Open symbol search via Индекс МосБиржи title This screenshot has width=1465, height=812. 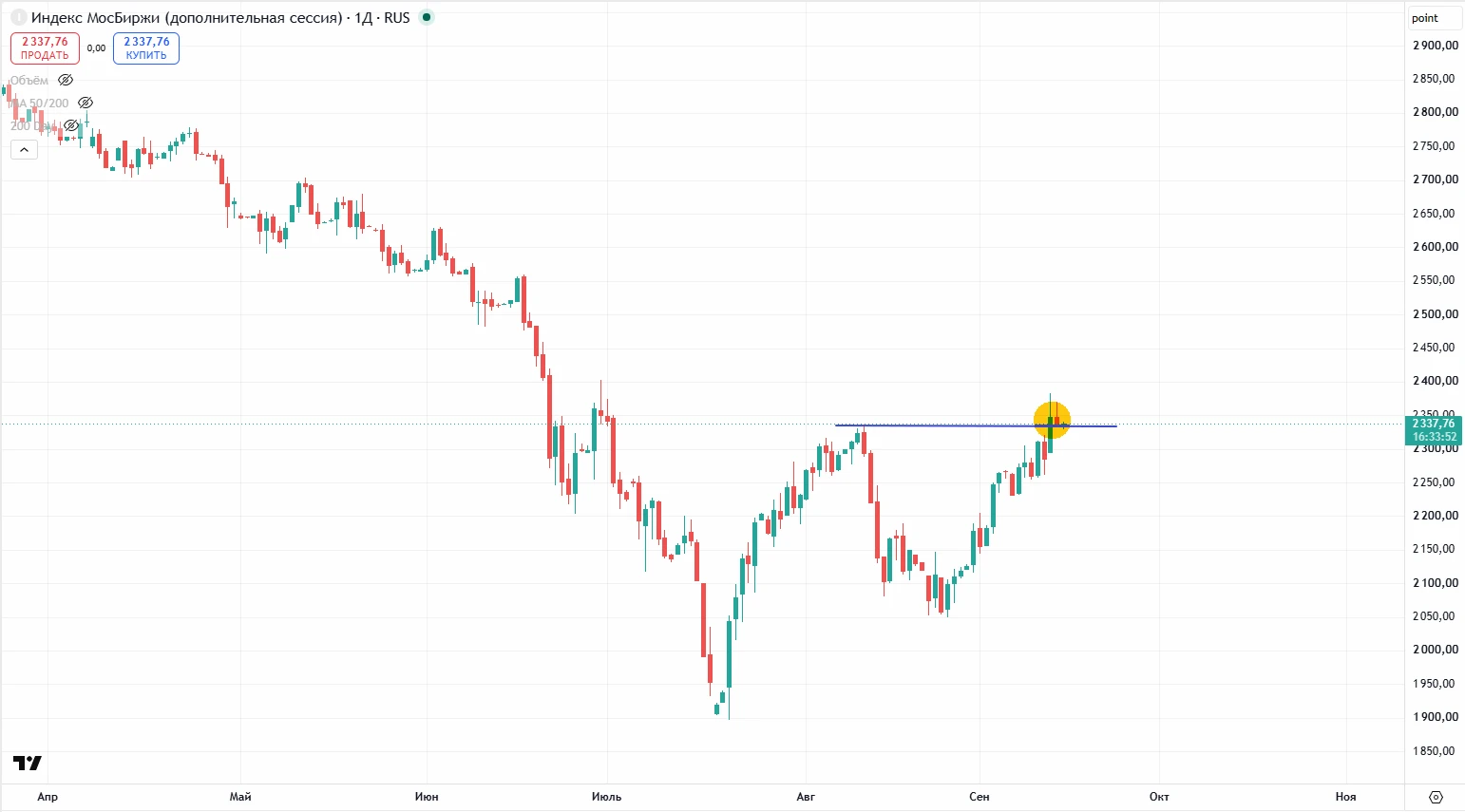coord(186,18)
